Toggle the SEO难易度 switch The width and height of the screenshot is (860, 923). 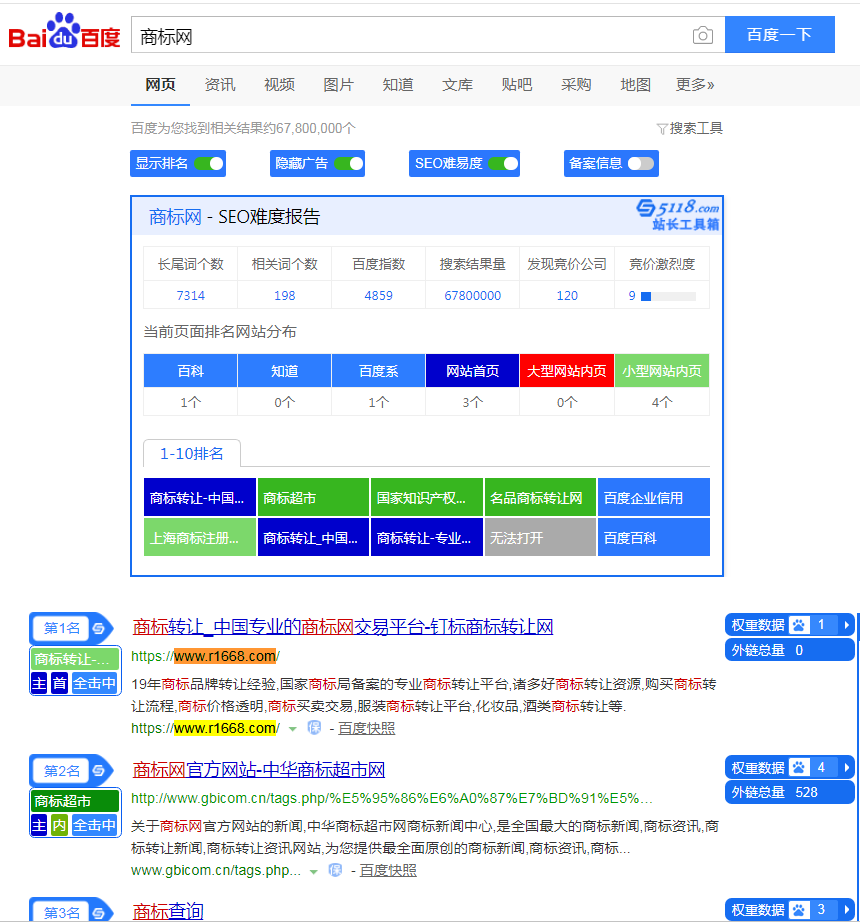[x=504, y=164]
